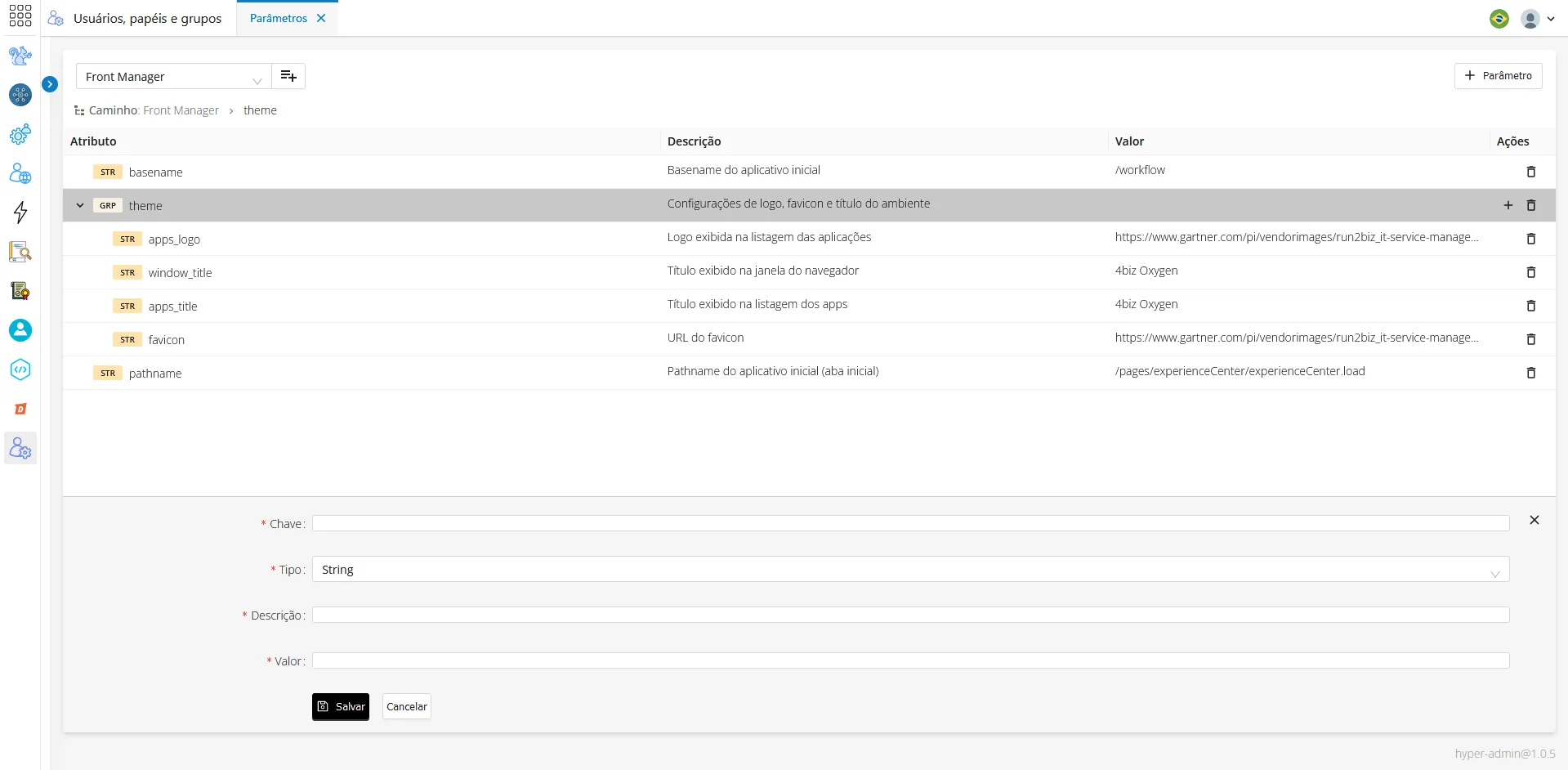
Task: Click the Brazil flag language icon
Action: click(1499, 18)
